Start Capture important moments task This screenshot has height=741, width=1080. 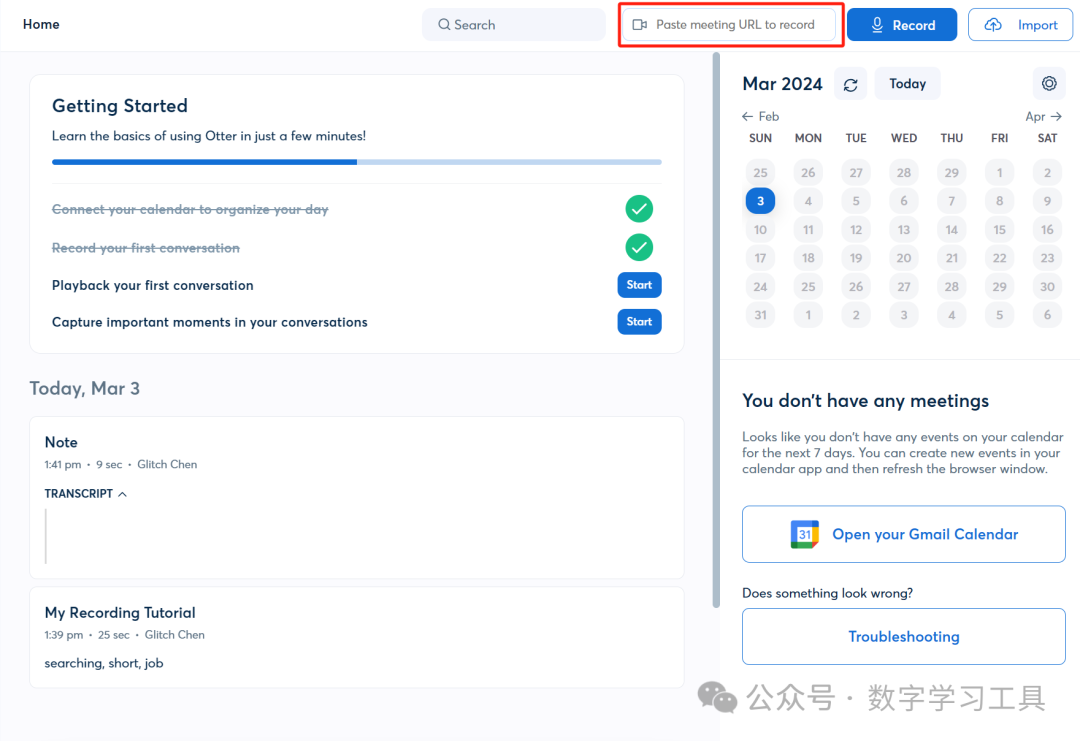click(639, 322)
